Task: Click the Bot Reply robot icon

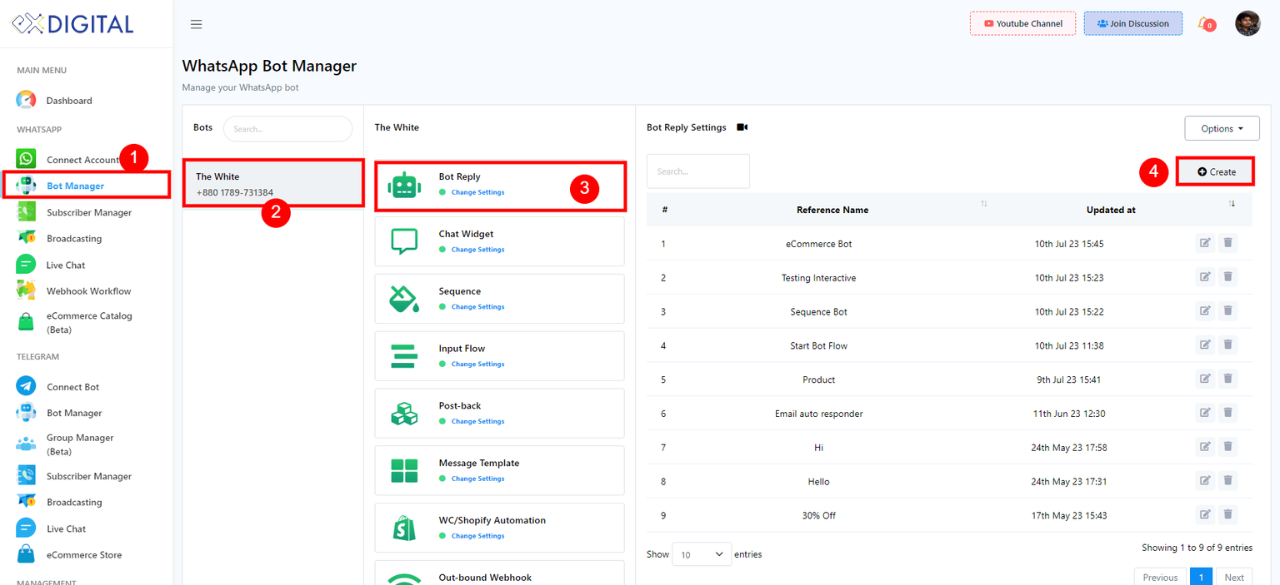Action: pyautogui.click(x=404, y=185)
